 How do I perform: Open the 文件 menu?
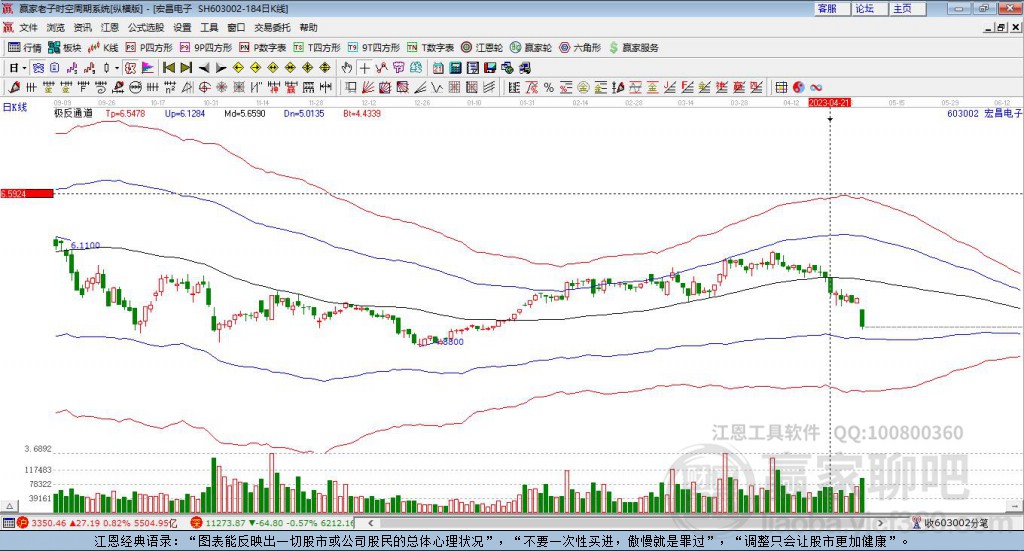click(28, 27)
